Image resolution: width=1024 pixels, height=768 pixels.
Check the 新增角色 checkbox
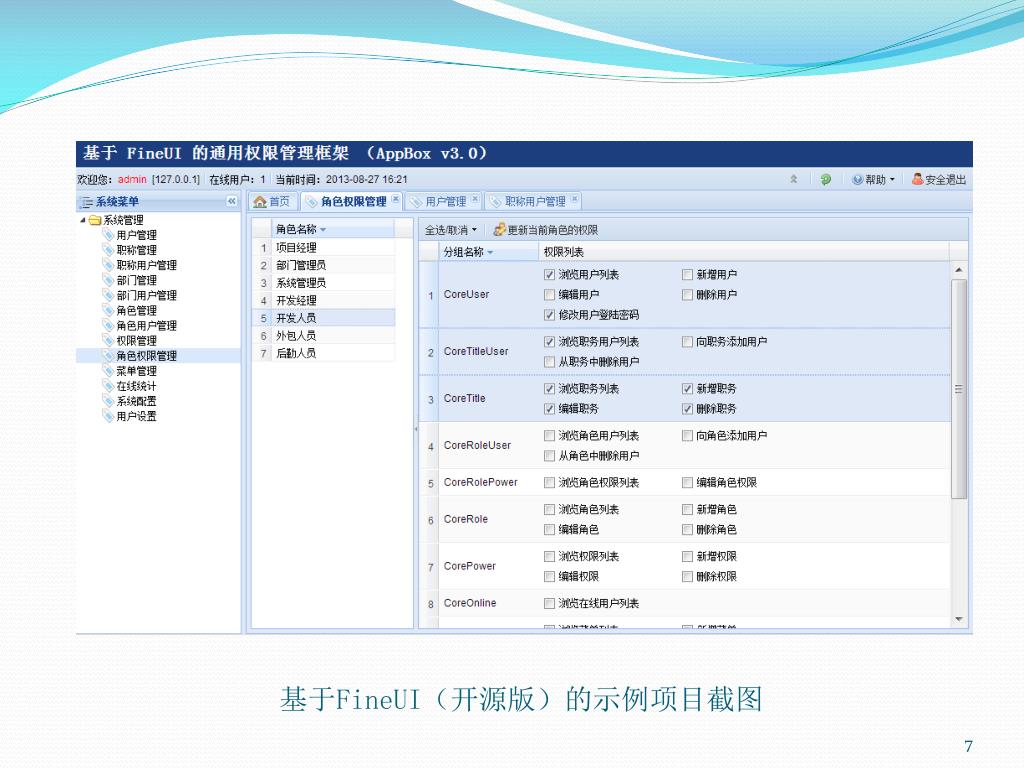point(687,509)
